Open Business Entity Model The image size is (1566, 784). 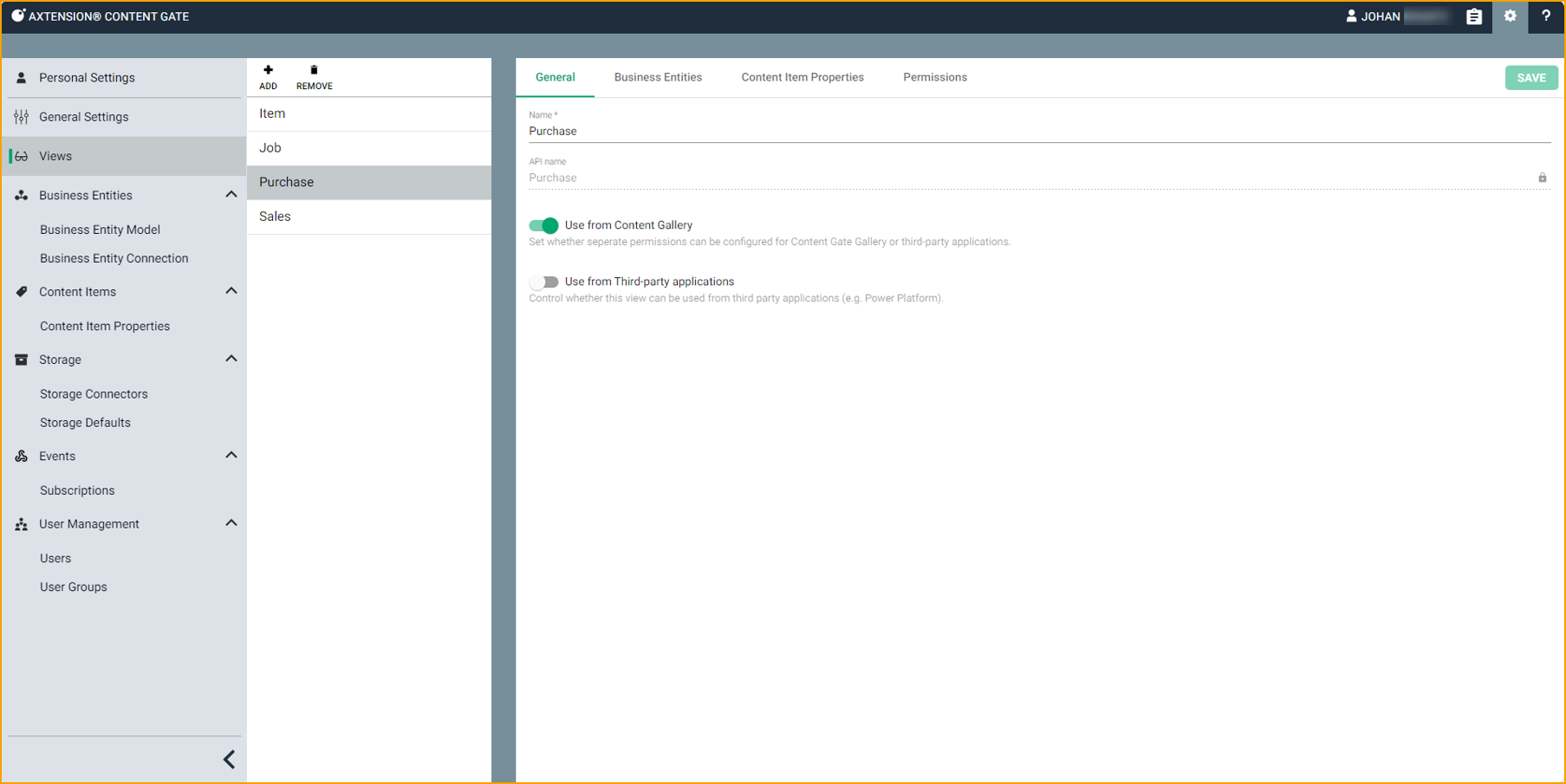point(100,230)
